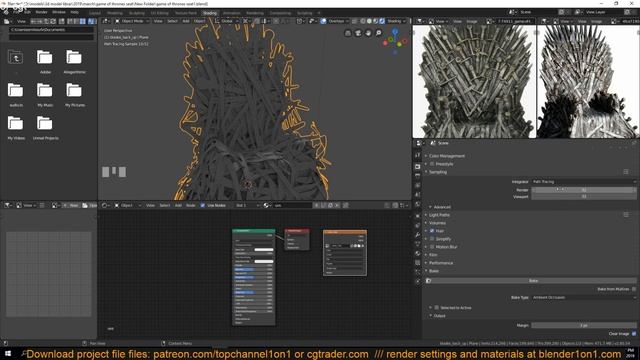The image size is (640, 360).
Task: Click the viewport camera view gizmo icon
Action: [358, 33]
